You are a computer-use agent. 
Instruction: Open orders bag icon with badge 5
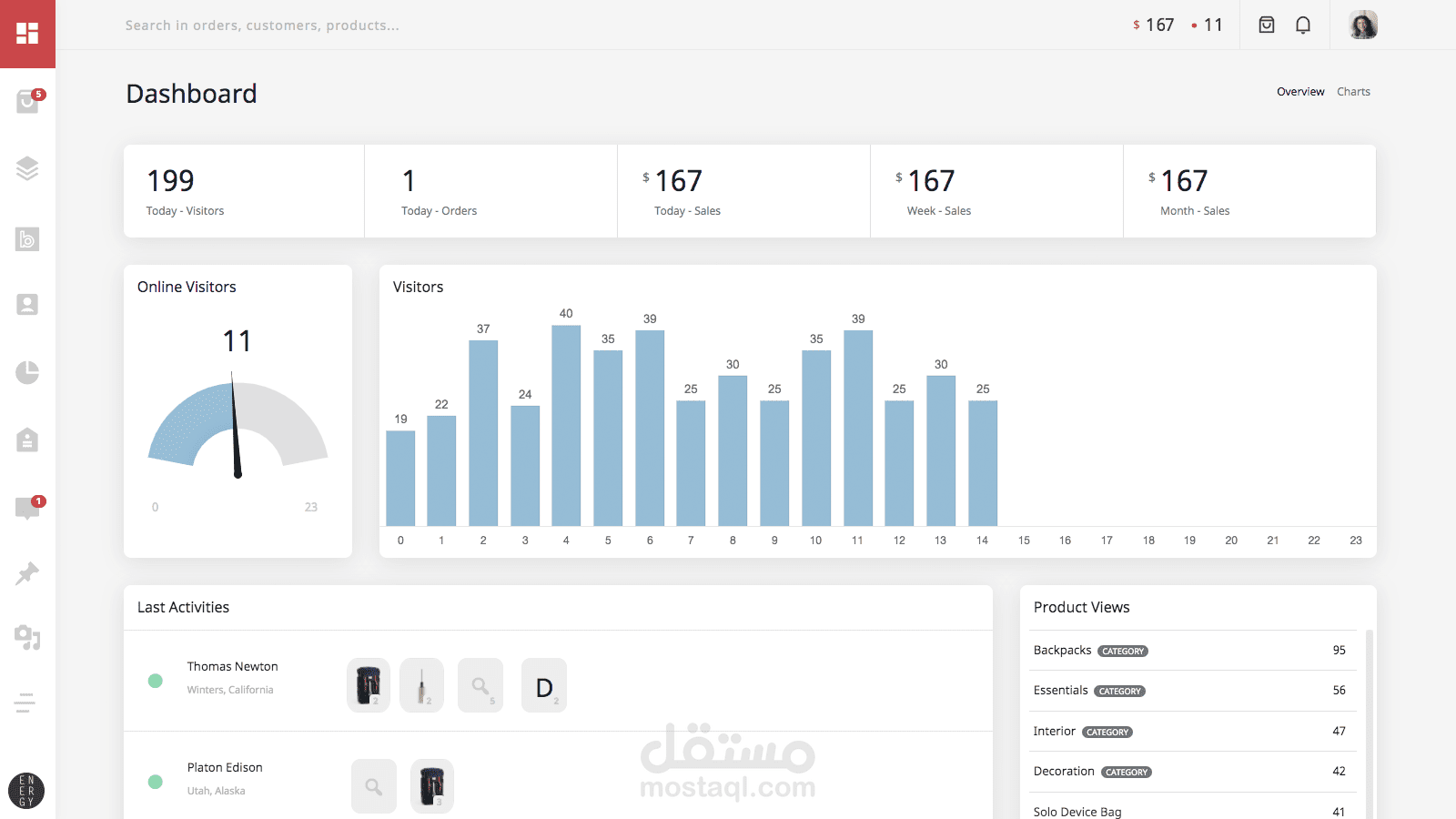click(28, 101)
